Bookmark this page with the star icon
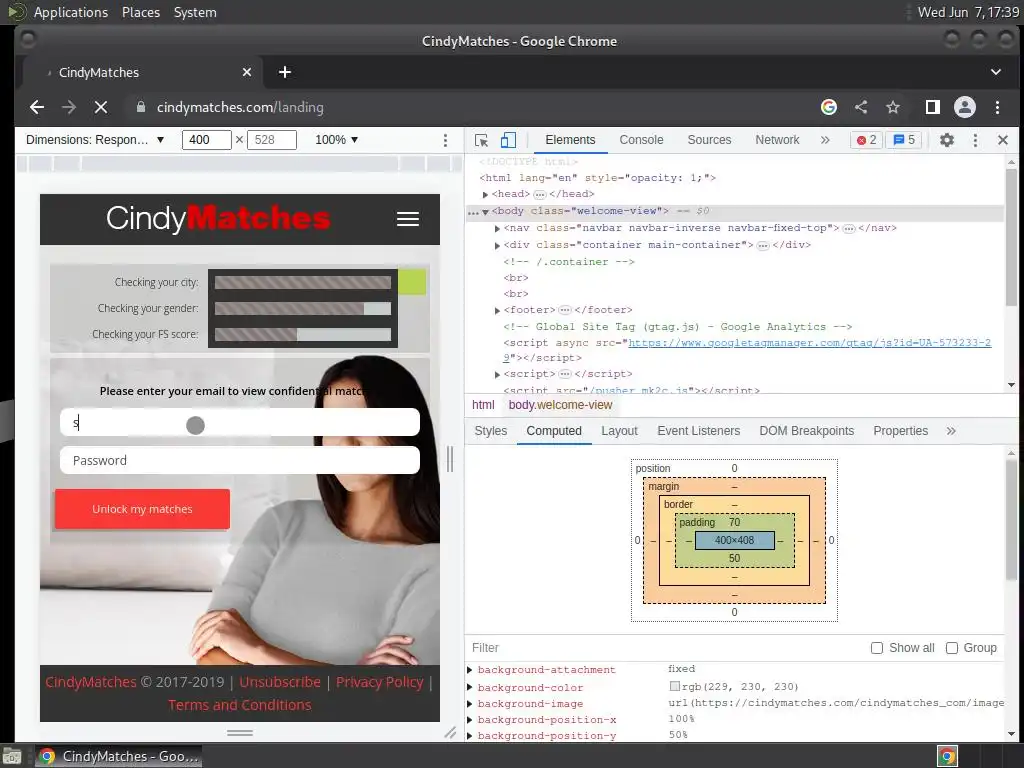The image size is (1024, 768). (x=893, y=107)
